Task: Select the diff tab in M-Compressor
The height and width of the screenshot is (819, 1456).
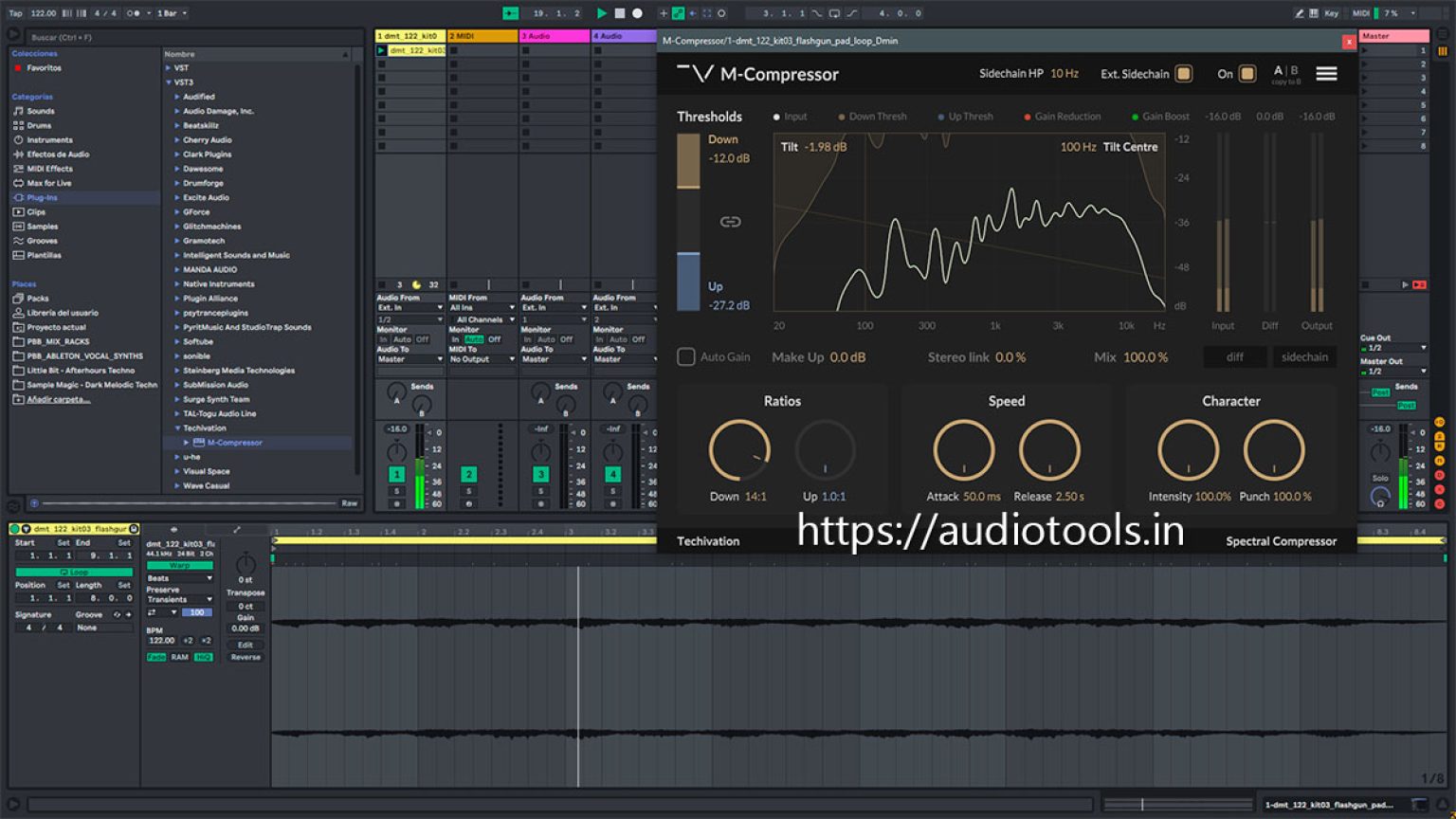Action: tap(1234, 356)
